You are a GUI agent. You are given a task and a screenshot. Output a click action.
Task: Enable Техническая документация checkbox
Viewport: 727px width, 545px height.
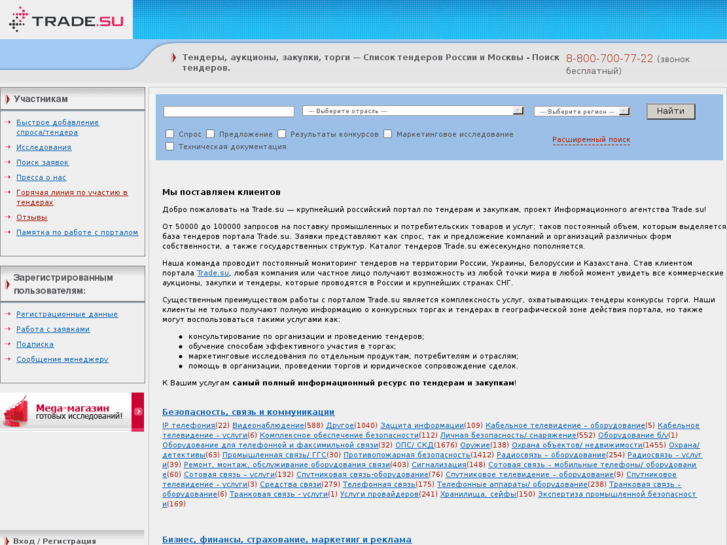coord(170,147)
